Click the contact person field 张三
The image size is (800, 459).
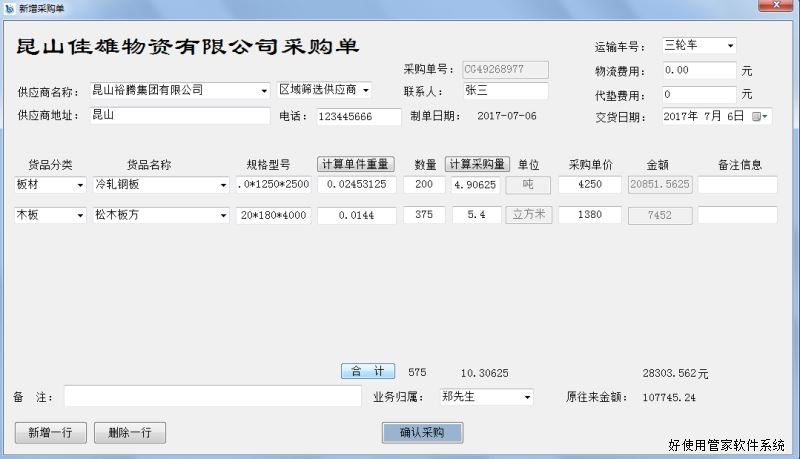pos(505,91)
